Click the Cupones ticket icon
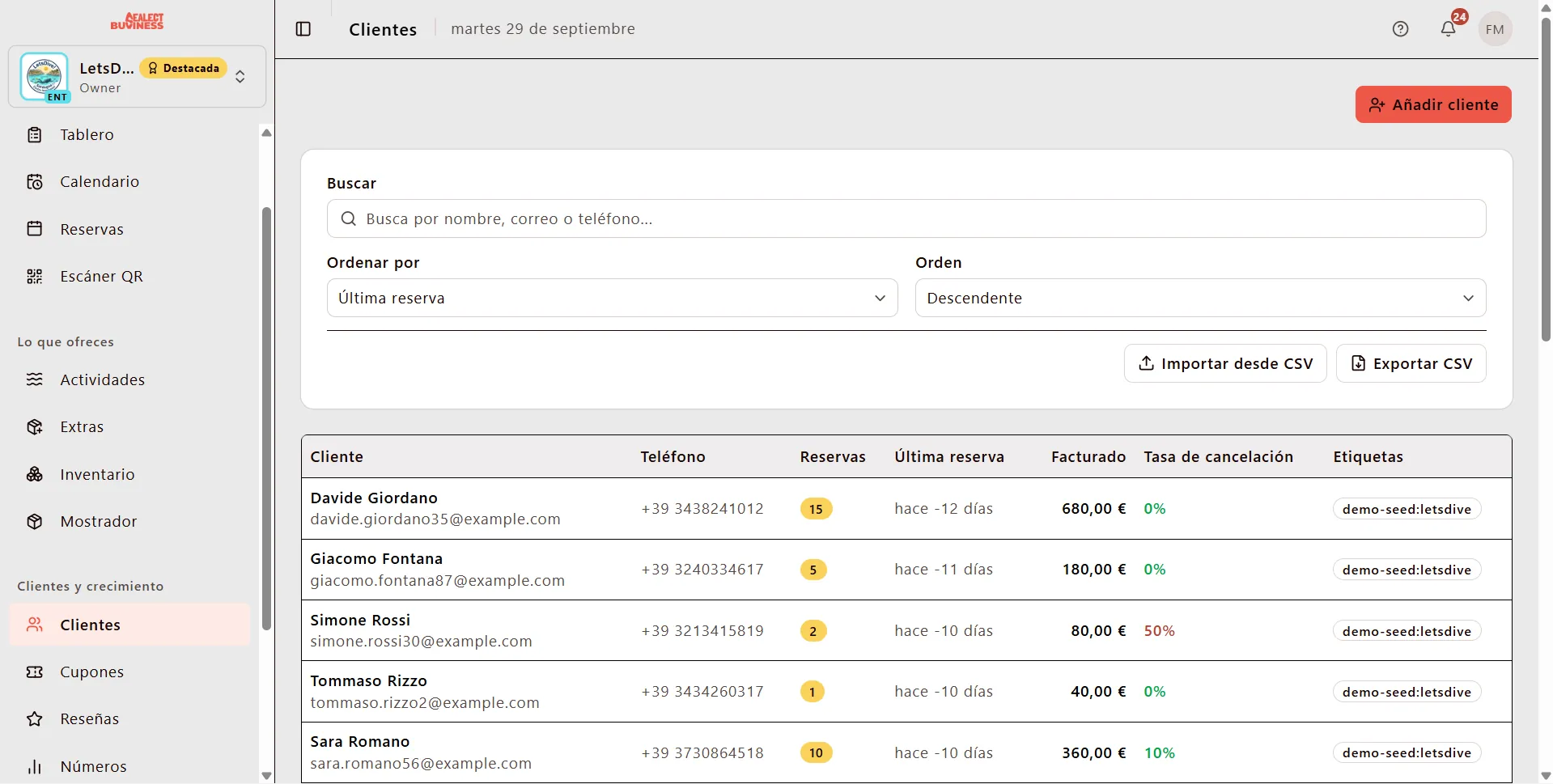The width and height of the screenshot is (1553, 784). tap(35, 672)
